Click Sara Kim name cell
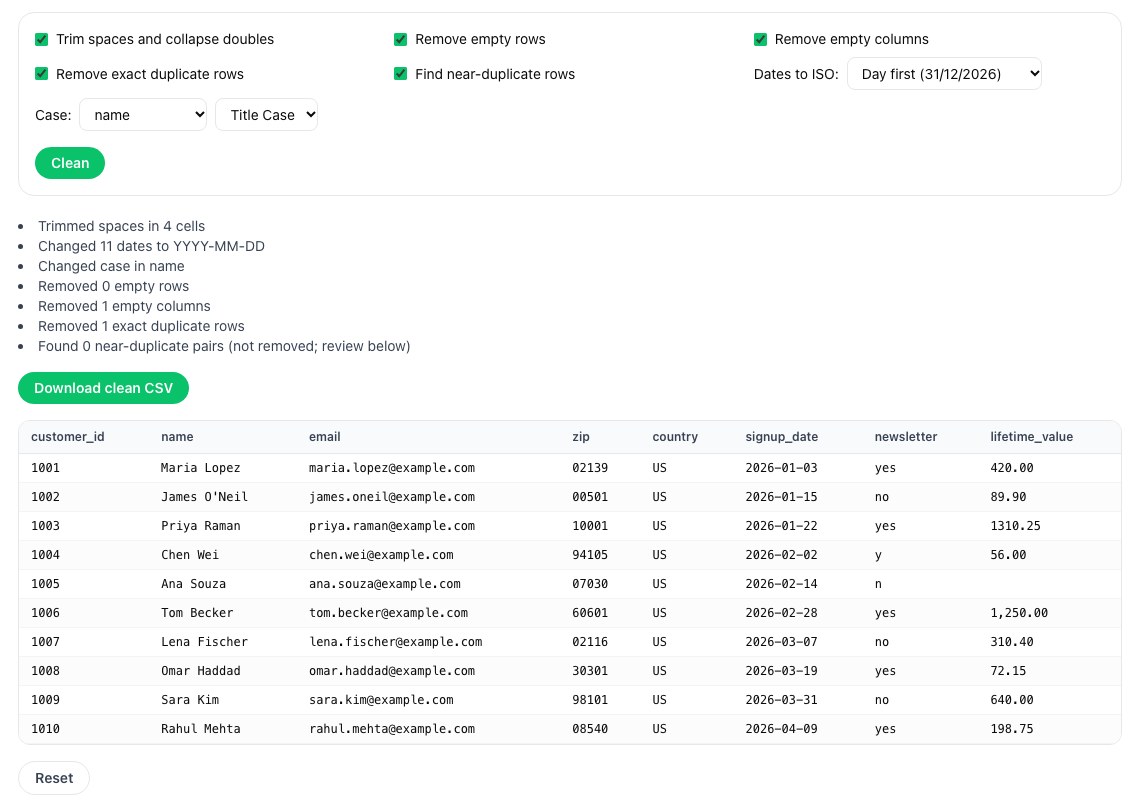Screen dimensions: 1140x800 (x=190, y=700)
